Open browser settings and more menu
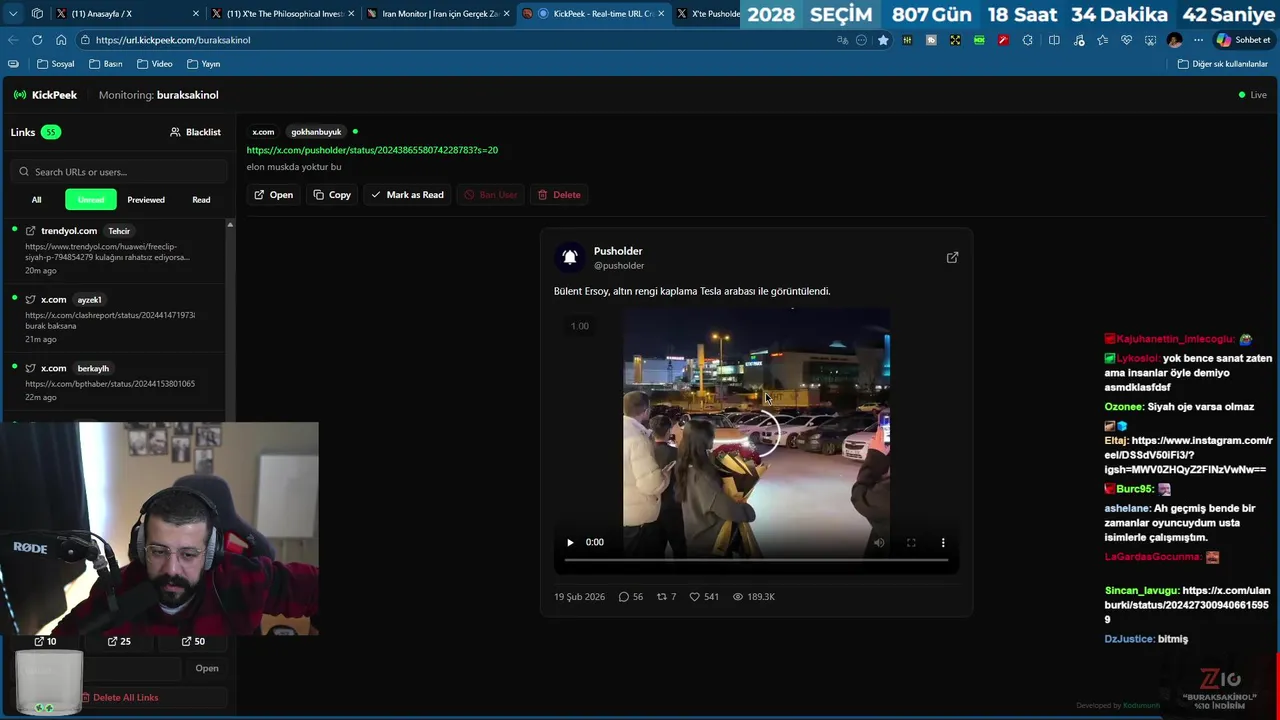Screen dimensions: 1280x720 [1198, 40]
